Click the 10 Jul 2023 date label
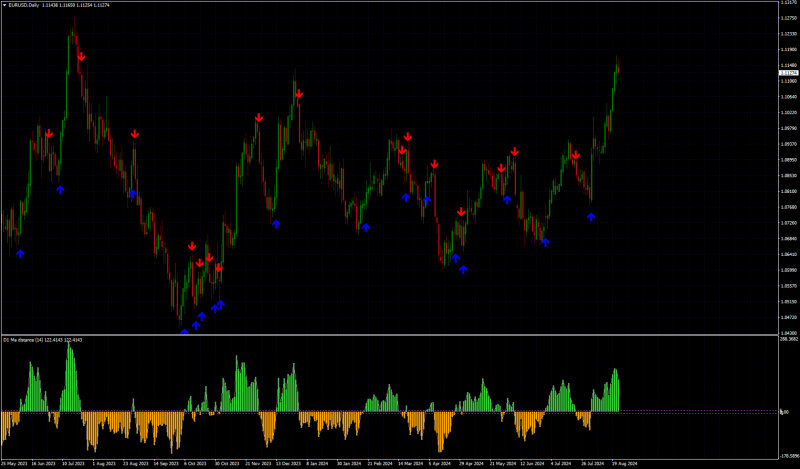This screenshot has width=800, height=469. 73,464
